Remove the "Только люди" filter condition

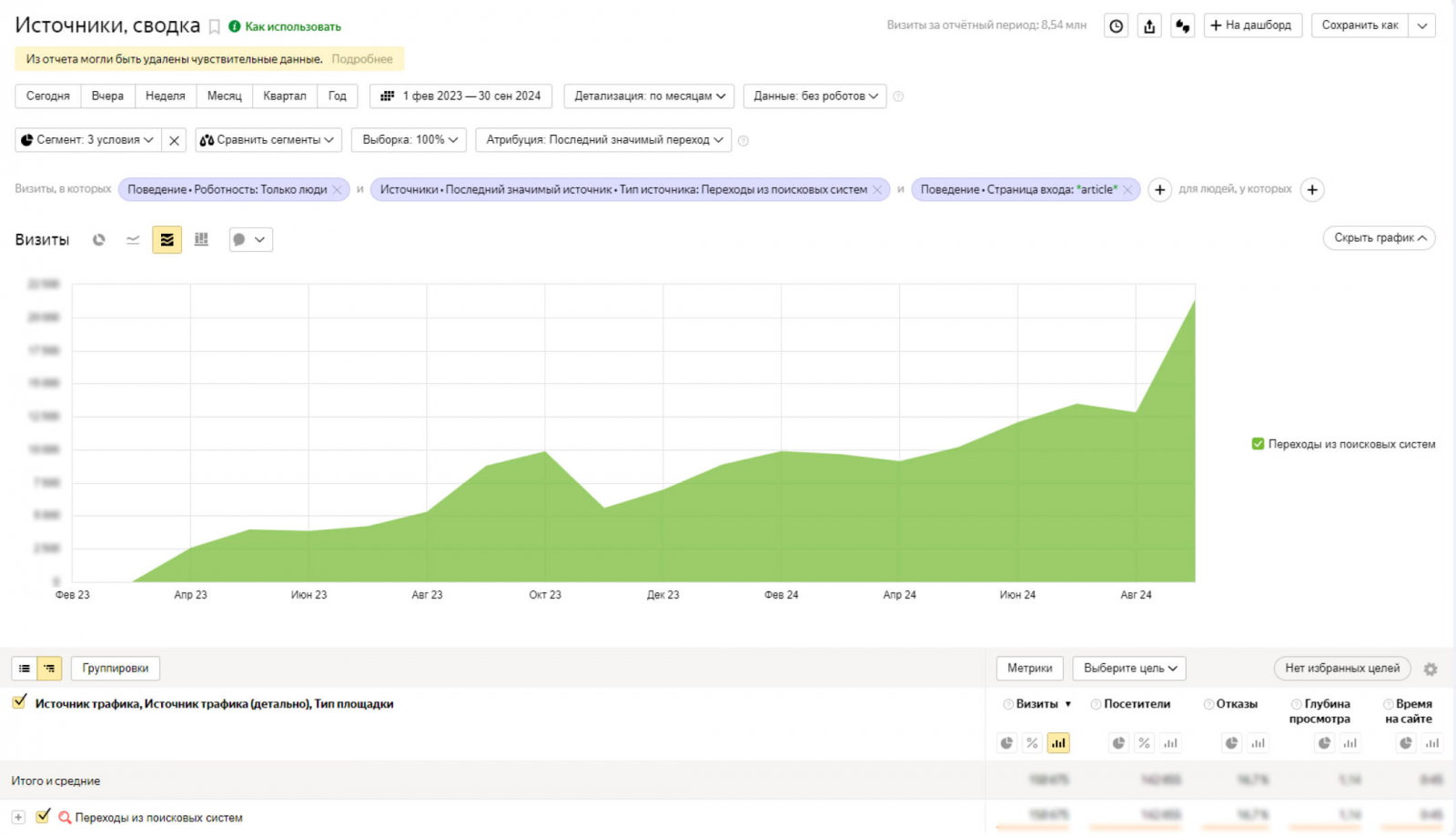point(337,190)
